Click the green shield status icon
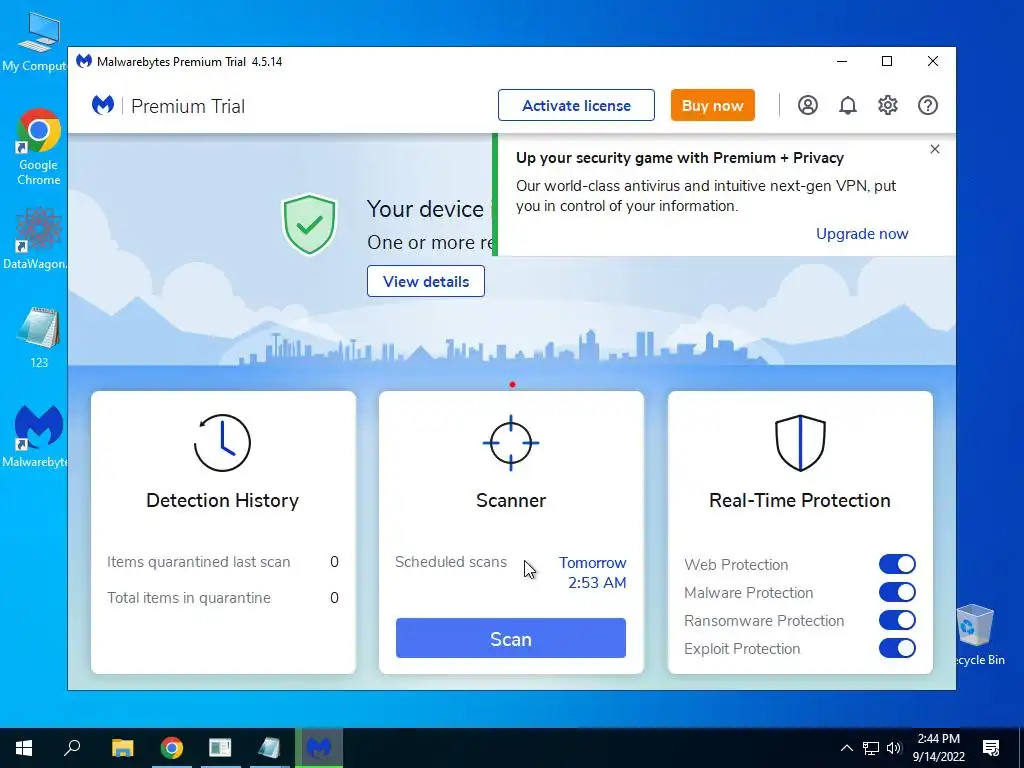 (x=309, y=225)
